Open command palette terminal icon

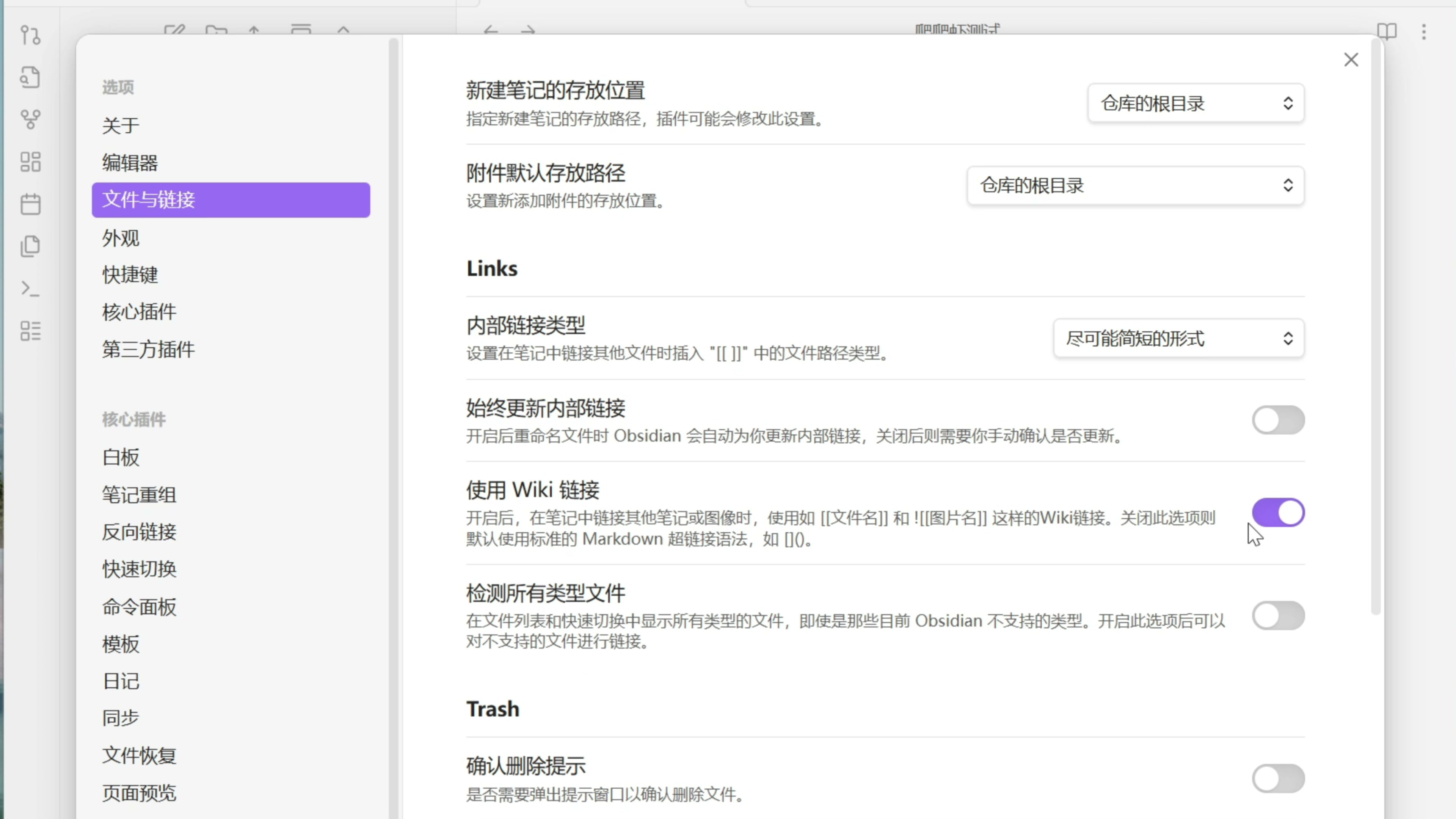coord(30,289)
